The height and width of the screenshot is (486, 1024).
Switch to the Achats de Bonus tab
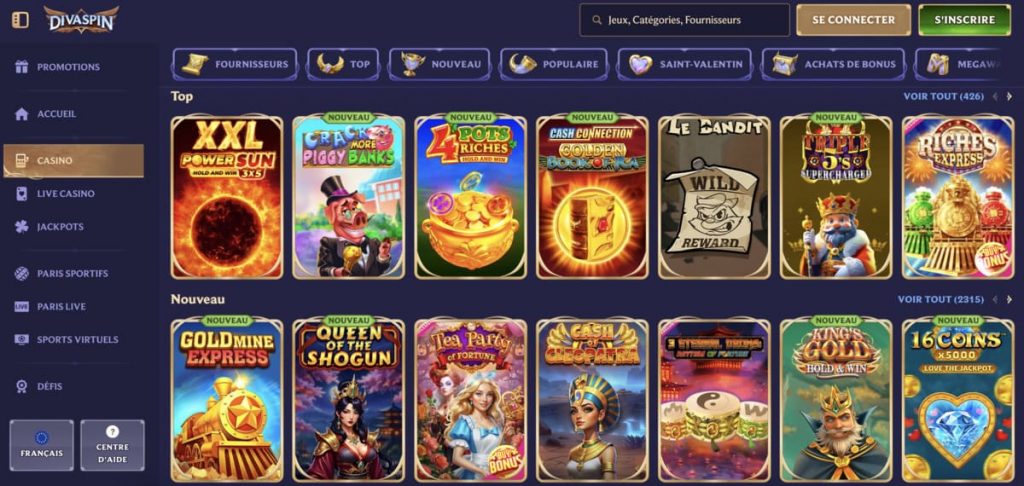click(x=833, y=64)
